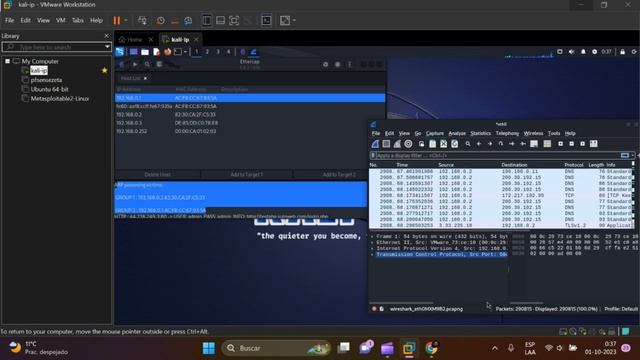Go forward to the next packet in Wireshark
Screen dimensions: 640x360
(490, 144)
